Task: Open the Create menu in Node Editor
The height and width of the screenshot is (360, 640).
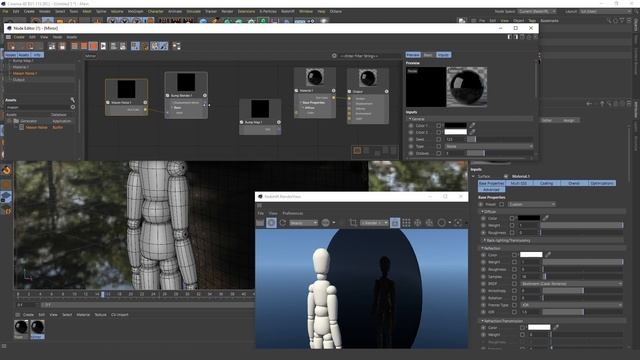Action: pos(19,37)
